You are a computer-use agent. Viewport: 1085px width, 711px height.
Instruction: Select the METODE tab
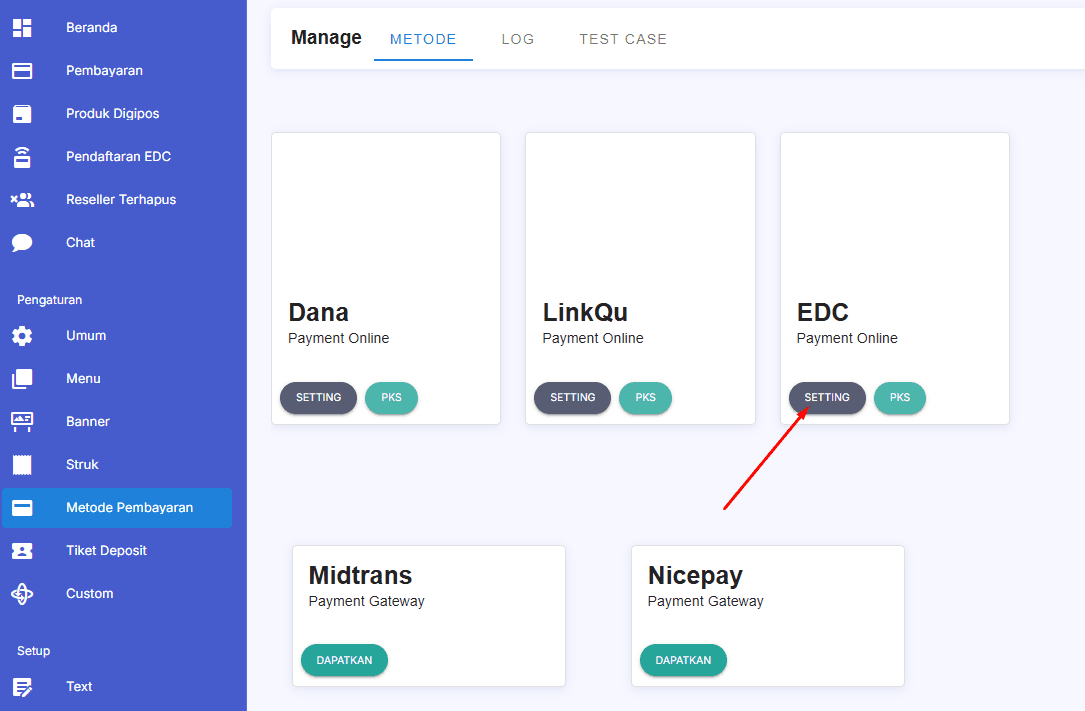[423, 39]
